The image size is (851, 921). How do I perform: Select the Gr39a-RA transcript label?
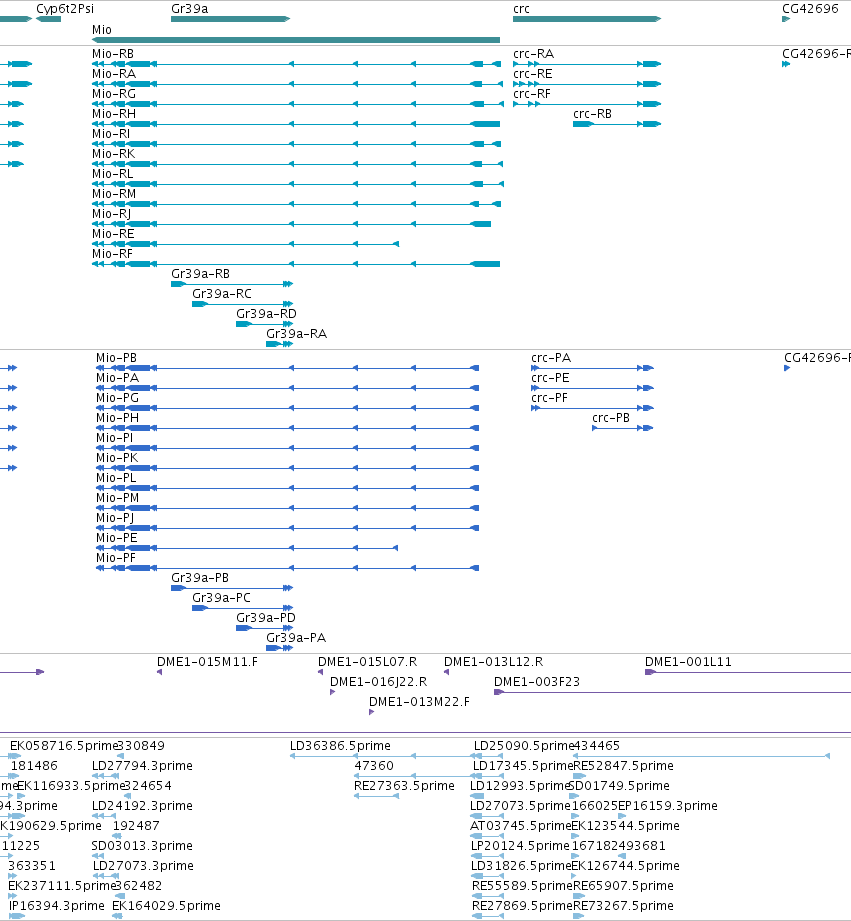297,333
